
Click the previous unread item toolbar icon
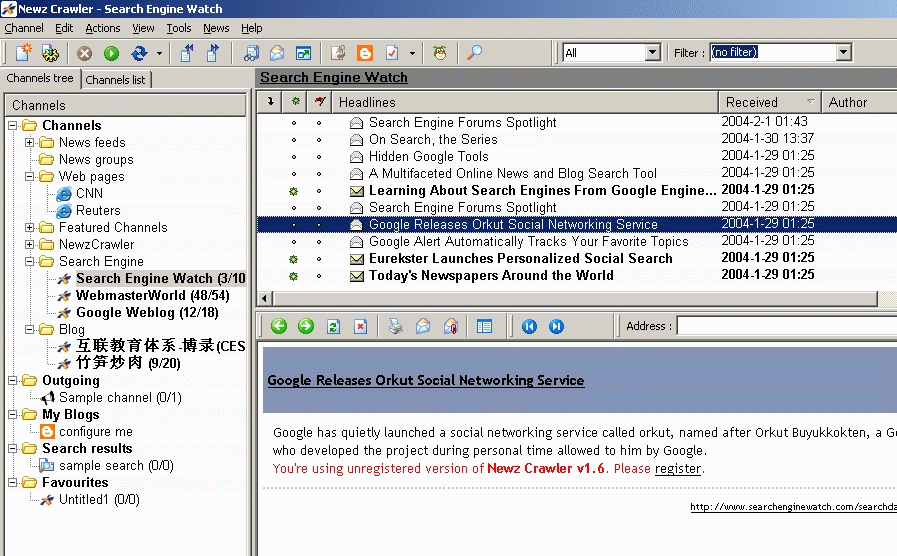186,53
